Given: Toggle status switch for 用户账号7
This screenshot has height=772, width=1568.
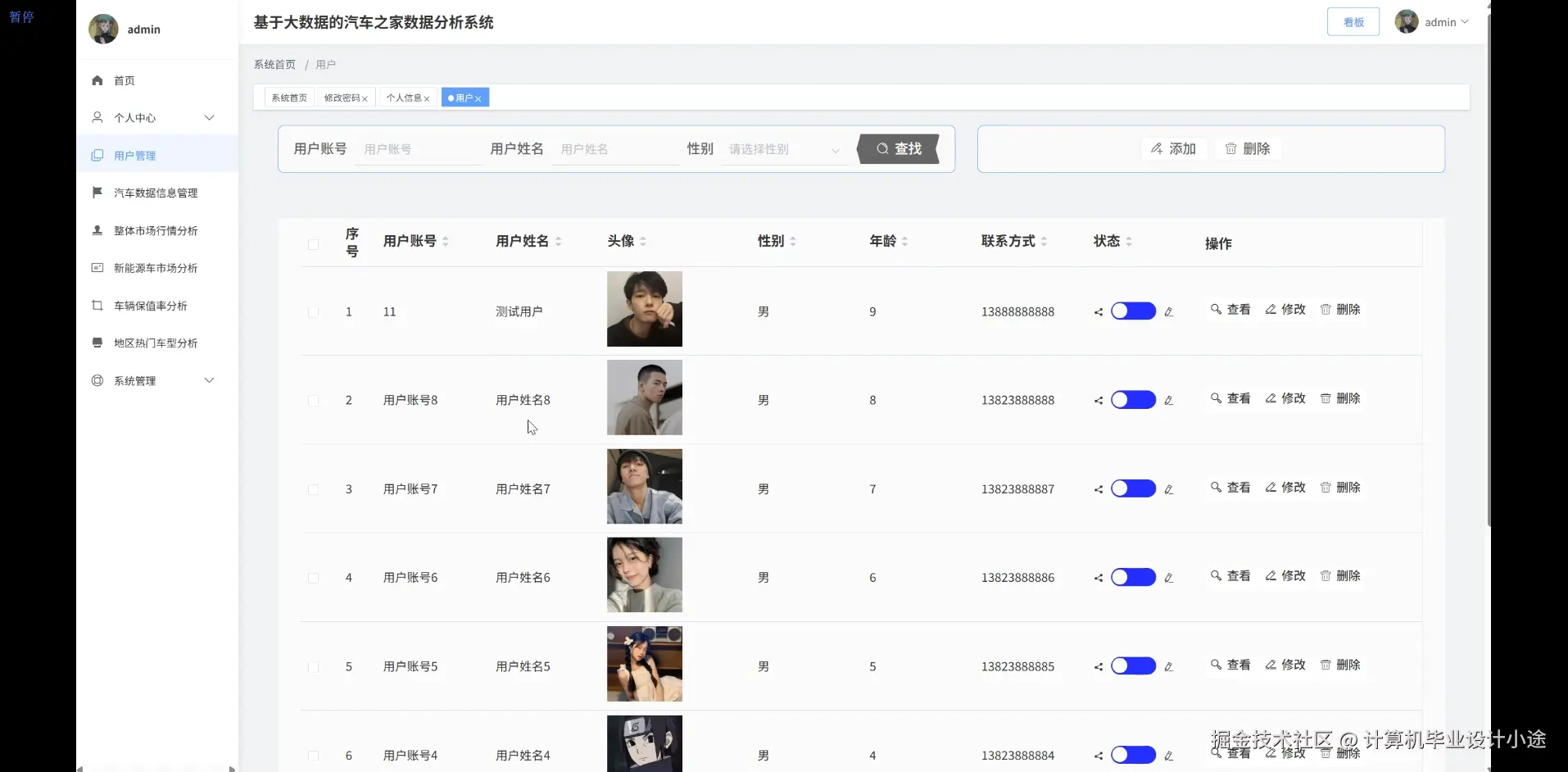Looking at the screenshot, I should (1133, 488).
